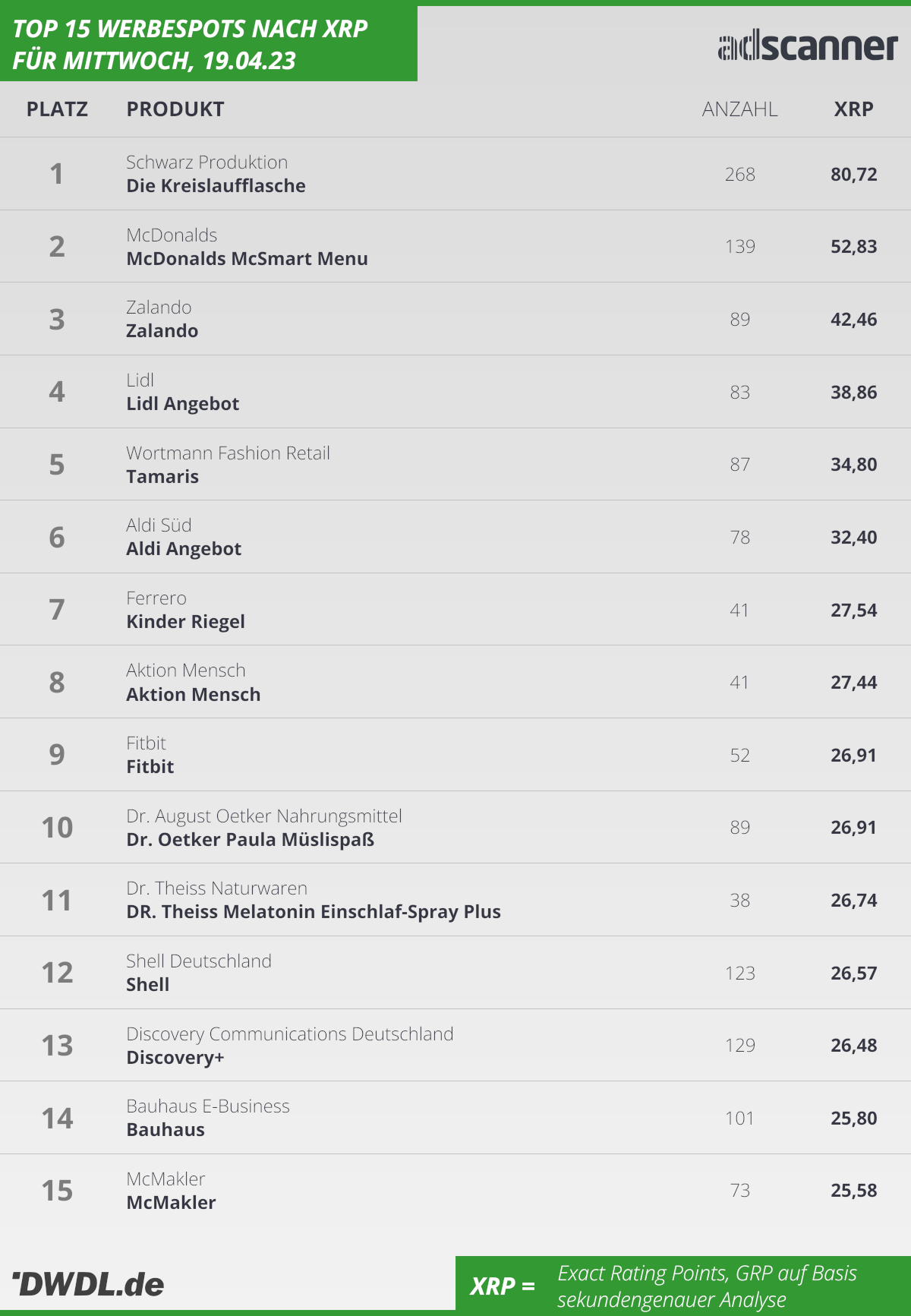This screenshot has height=1316, width=911.
Task: Click the bold Aktion Mensch product name
Action: (193, 694)
